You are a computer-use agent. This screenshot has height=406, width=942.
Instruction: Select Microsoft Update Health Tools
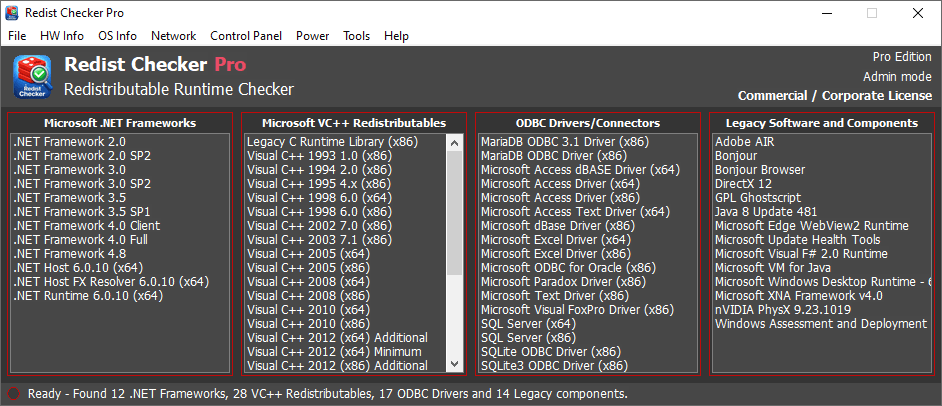click(x=798, y=240)
